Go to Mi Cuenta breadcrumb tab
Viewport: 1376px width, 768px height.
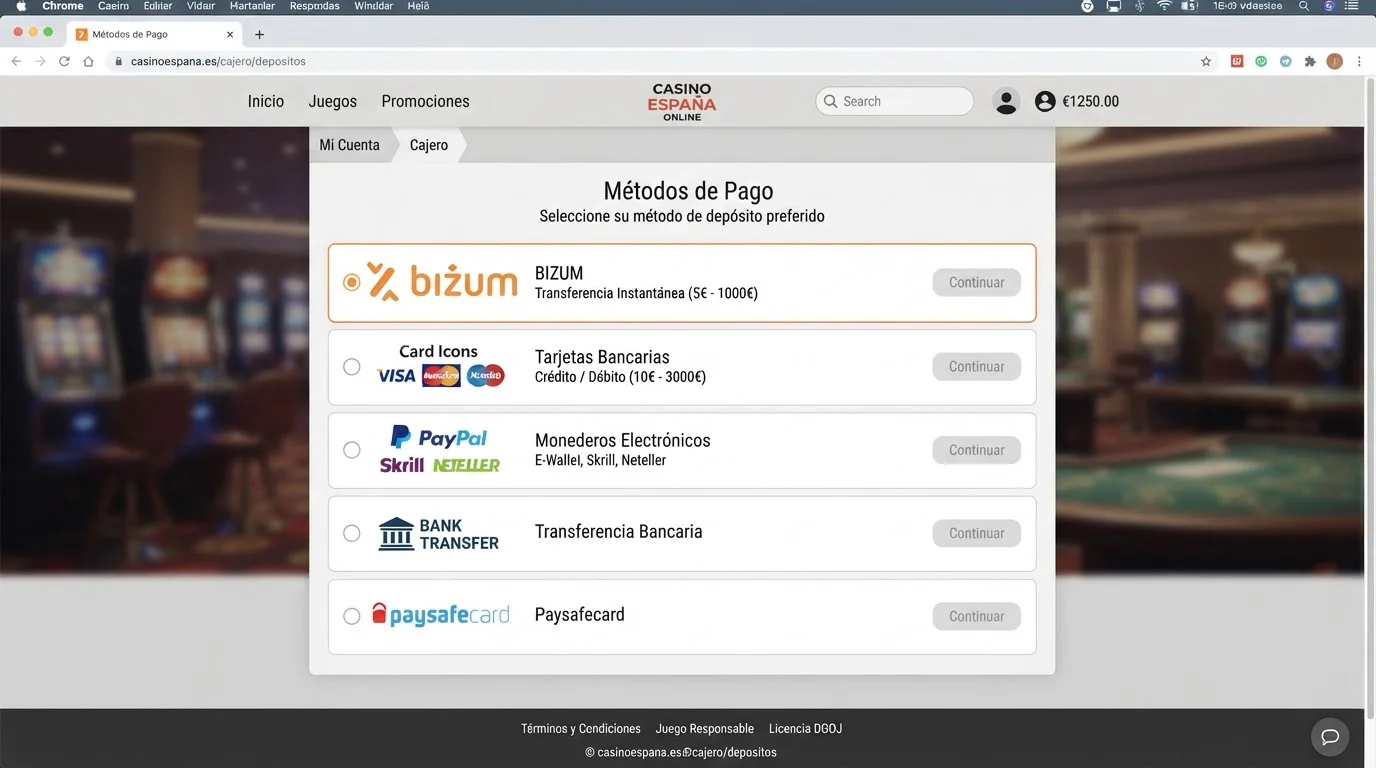pos(349,145)
